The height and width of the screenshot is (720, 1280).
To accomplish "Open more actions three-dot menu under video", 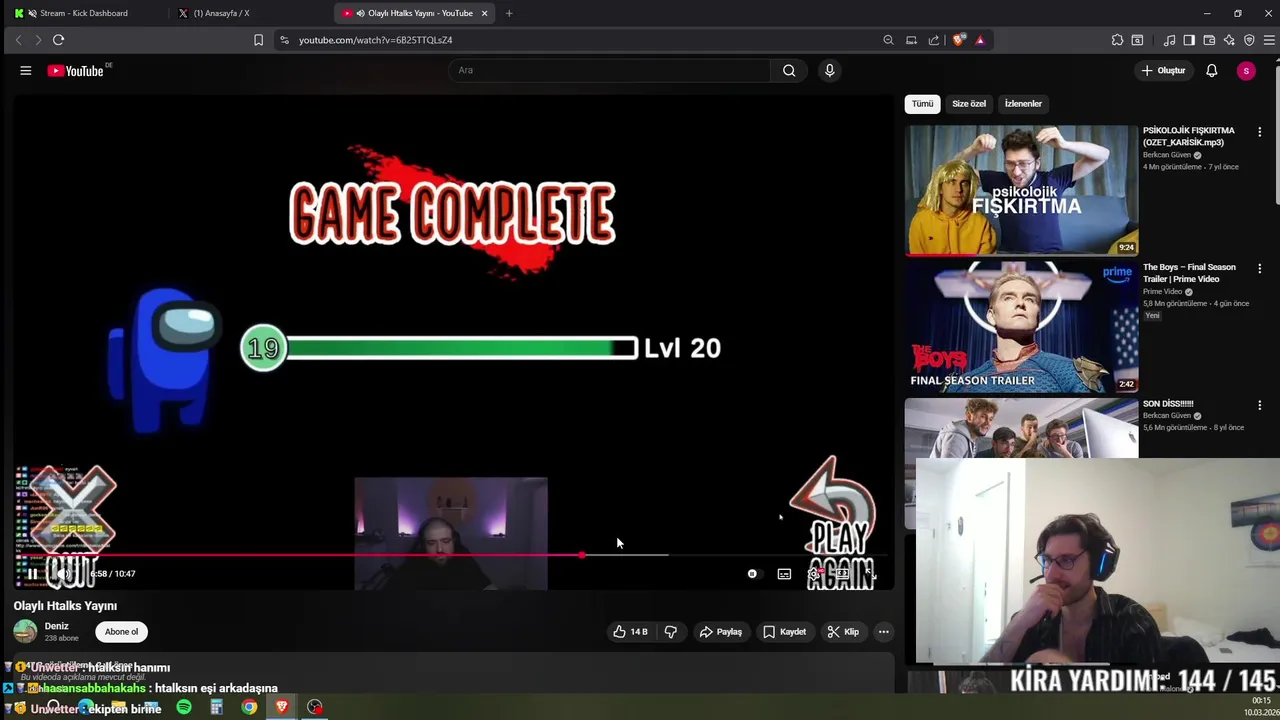I will [x=883, y=632].
